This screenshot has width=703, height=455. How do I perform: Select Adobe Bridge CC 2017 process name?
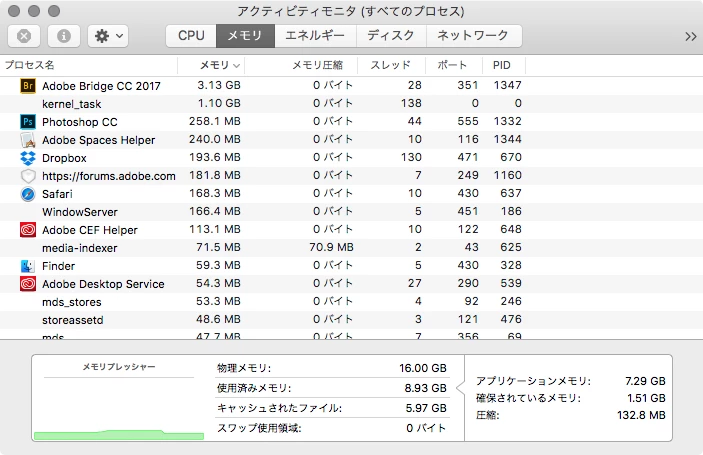point(101,86)
